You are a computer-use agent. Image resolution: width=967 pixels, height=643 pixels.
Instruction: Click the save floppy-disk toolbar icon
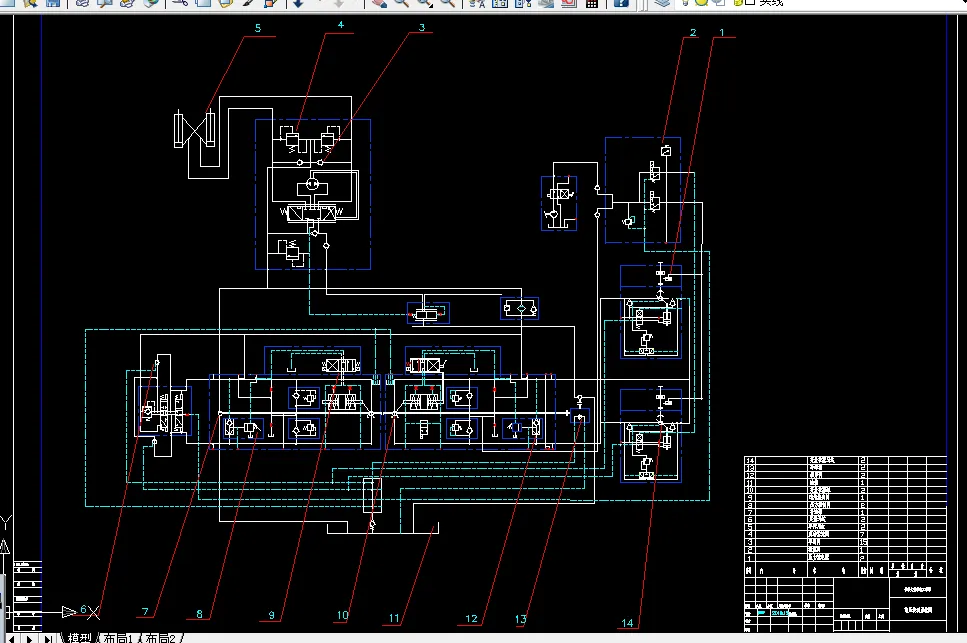(x=53, y=3)
